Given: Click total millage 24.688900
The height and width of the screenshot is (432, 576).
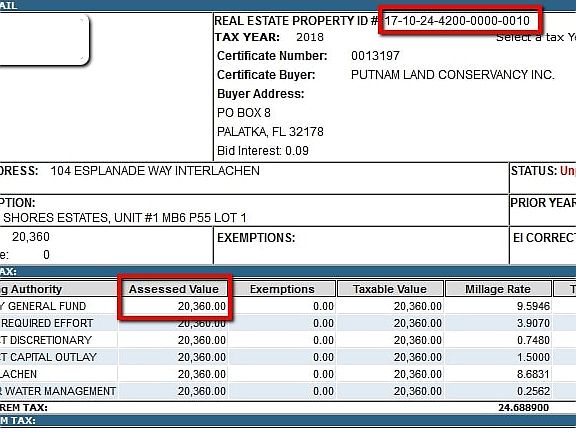Looking at the screenshot, I should click(x=523, y=407).
